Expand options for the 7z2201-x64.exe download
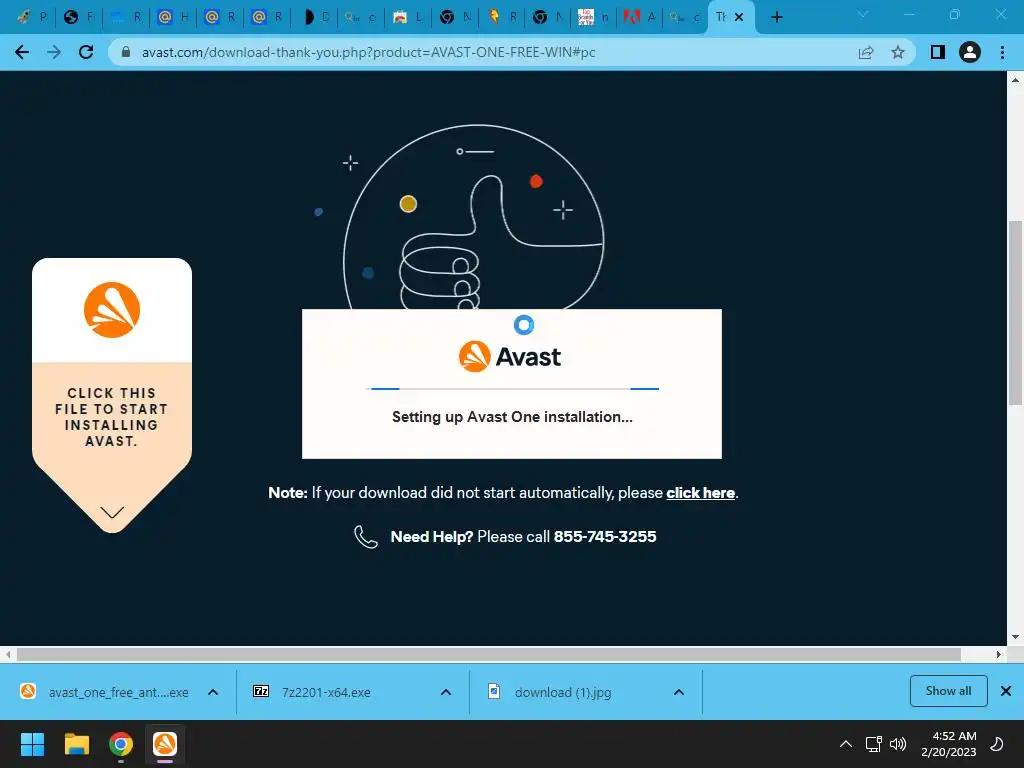The width and height of the screenshot is (1024, 768). (446, 692)
